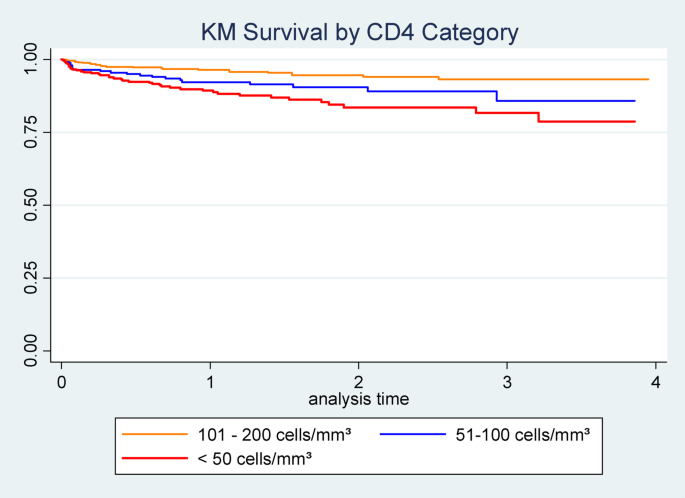Click the x-axis tick label 2
The width and height of the screenshot is (685, 498).
click(358, 382)
